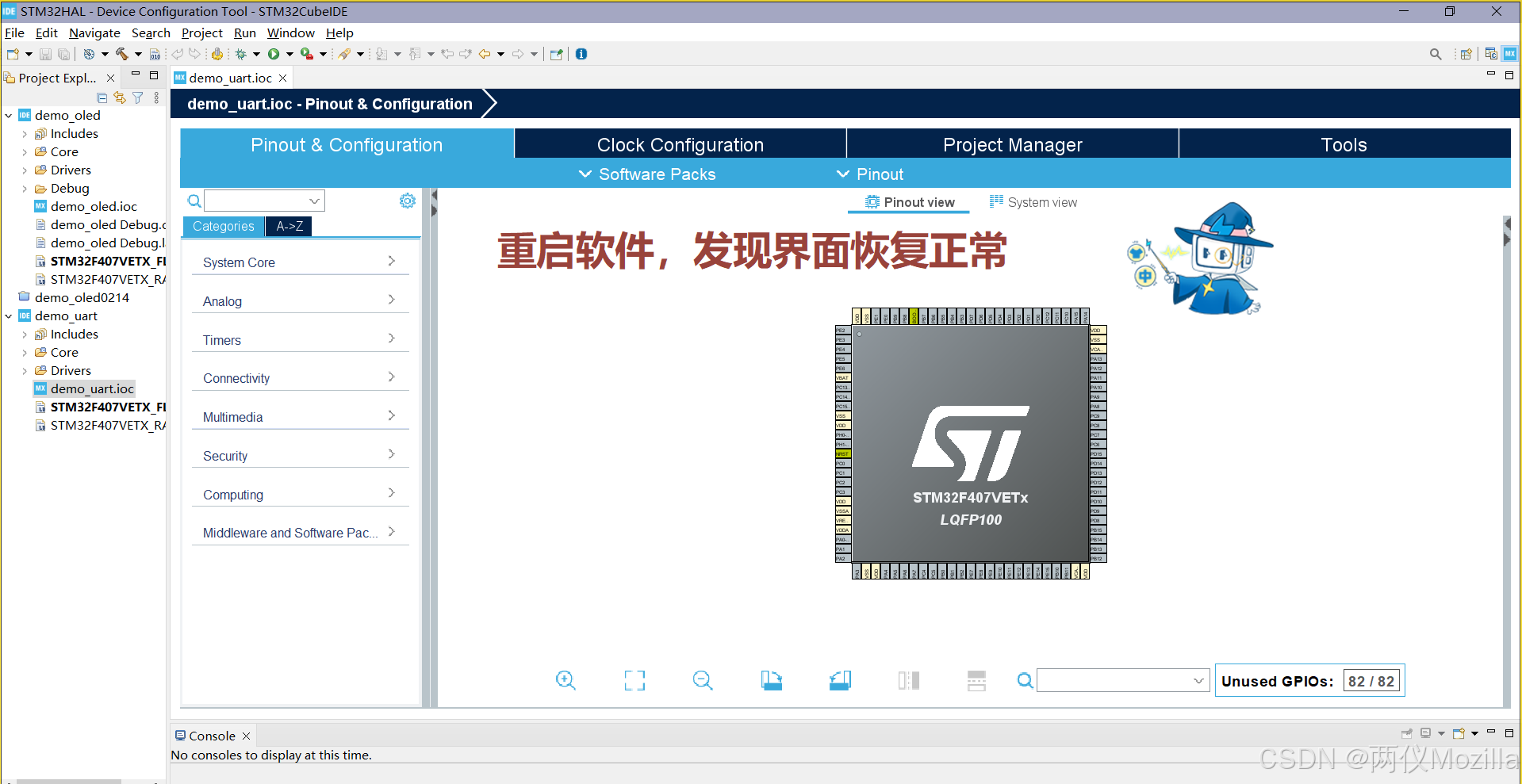1522x784 pixels.
Task: Expand the Security category
Action: pos(300,456)
